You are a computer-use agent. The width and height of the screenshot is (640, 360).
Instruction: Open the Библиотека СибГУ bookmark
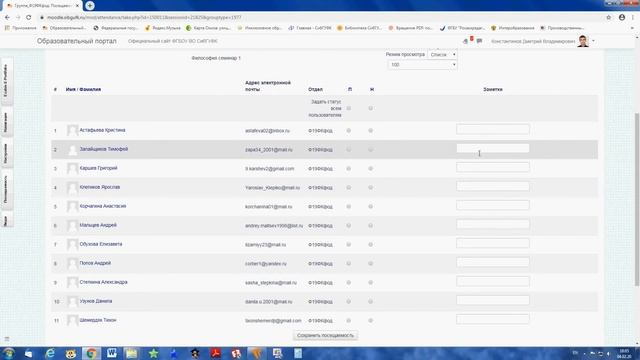[359, 28]
